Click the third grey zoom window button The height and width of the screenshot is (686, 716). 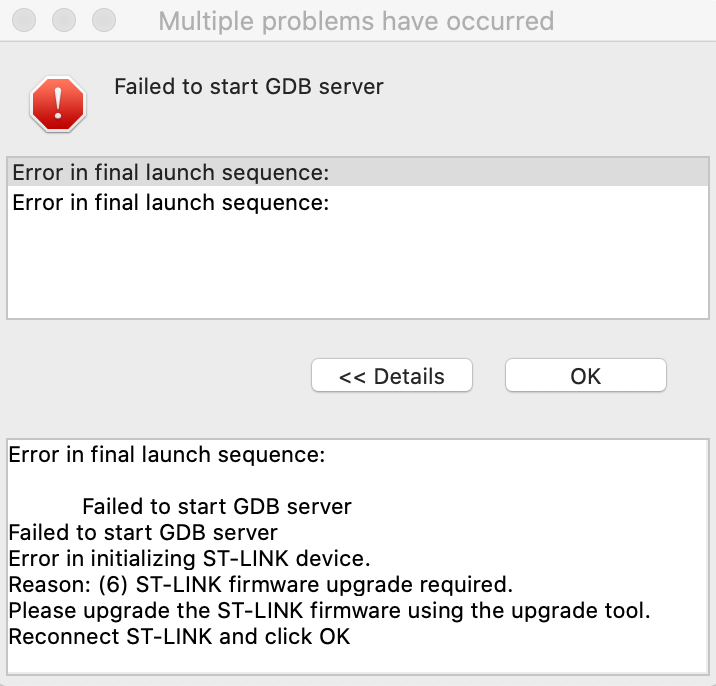click(x=104, y=21)
